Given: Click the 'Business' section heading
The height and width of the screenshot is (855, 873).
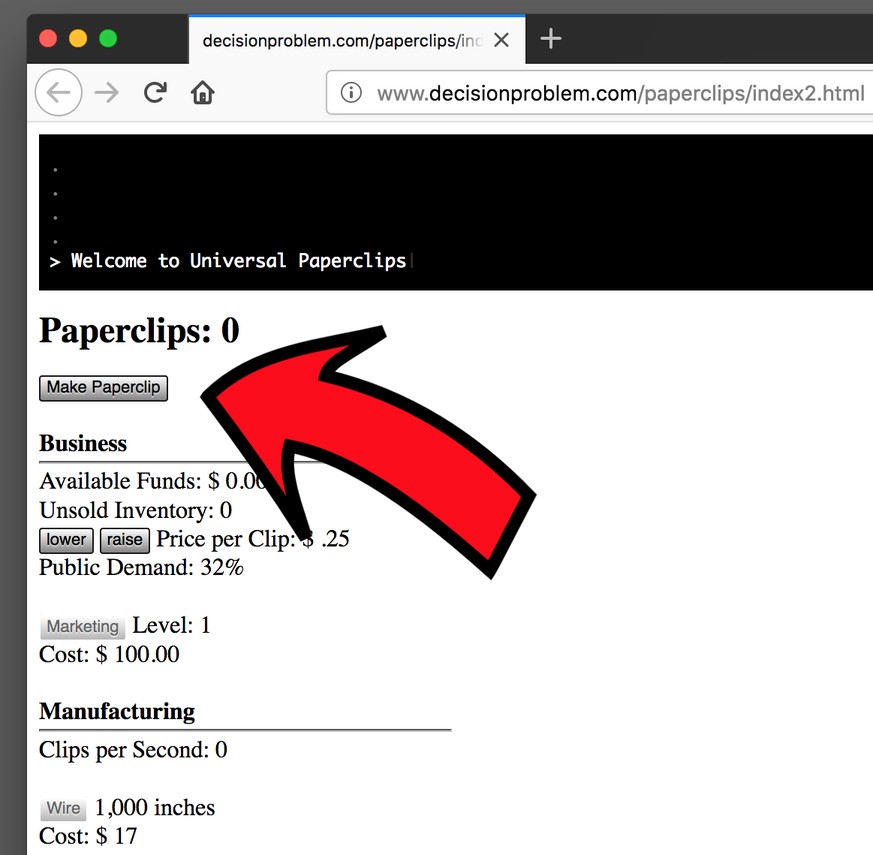Looking at the screenshot, I should point(83,444).
